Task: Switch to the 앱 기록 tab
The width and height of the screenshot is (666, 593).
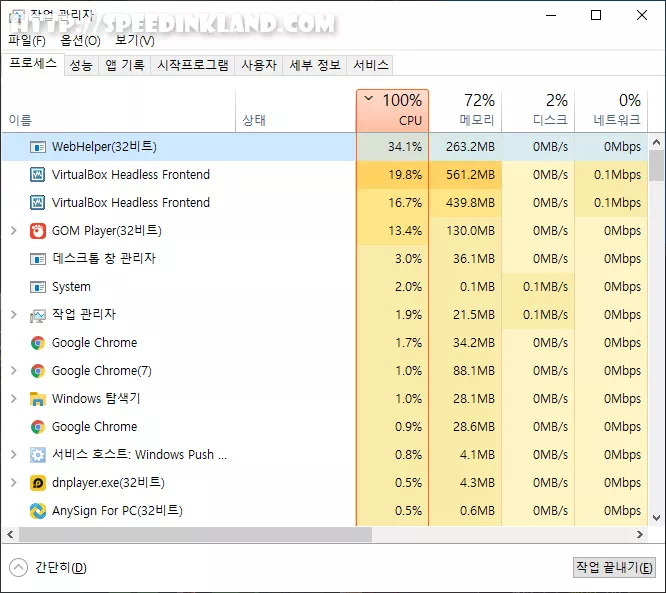Action: (124, 65)
